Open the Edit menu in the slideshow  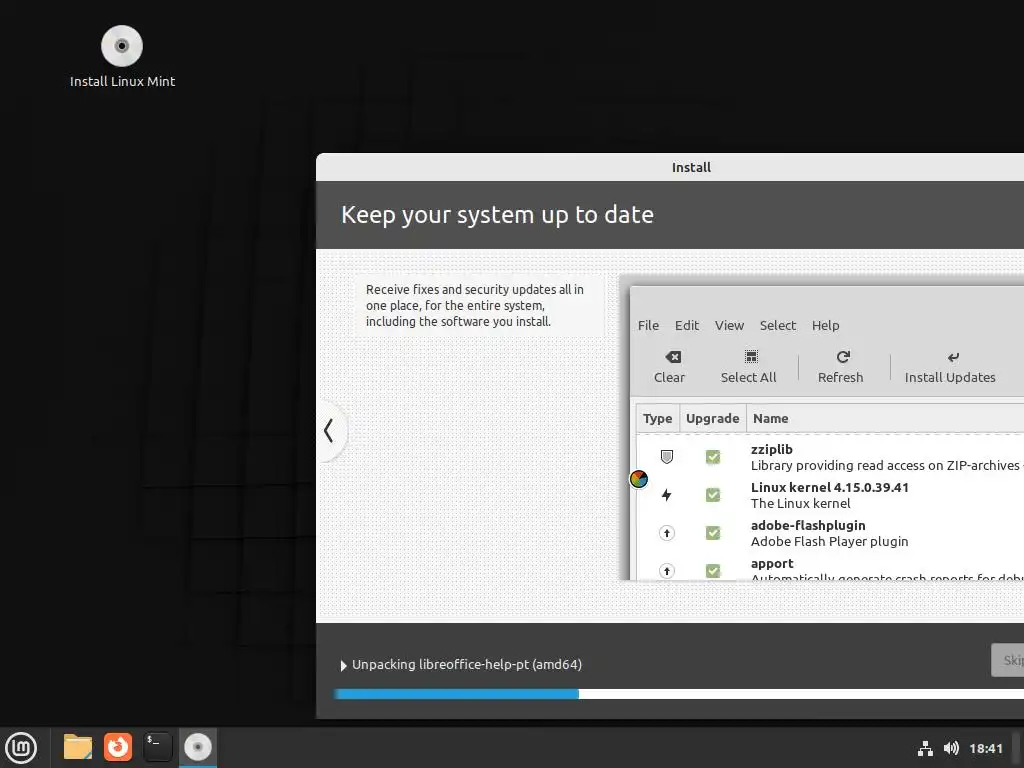tap(686, 325)
